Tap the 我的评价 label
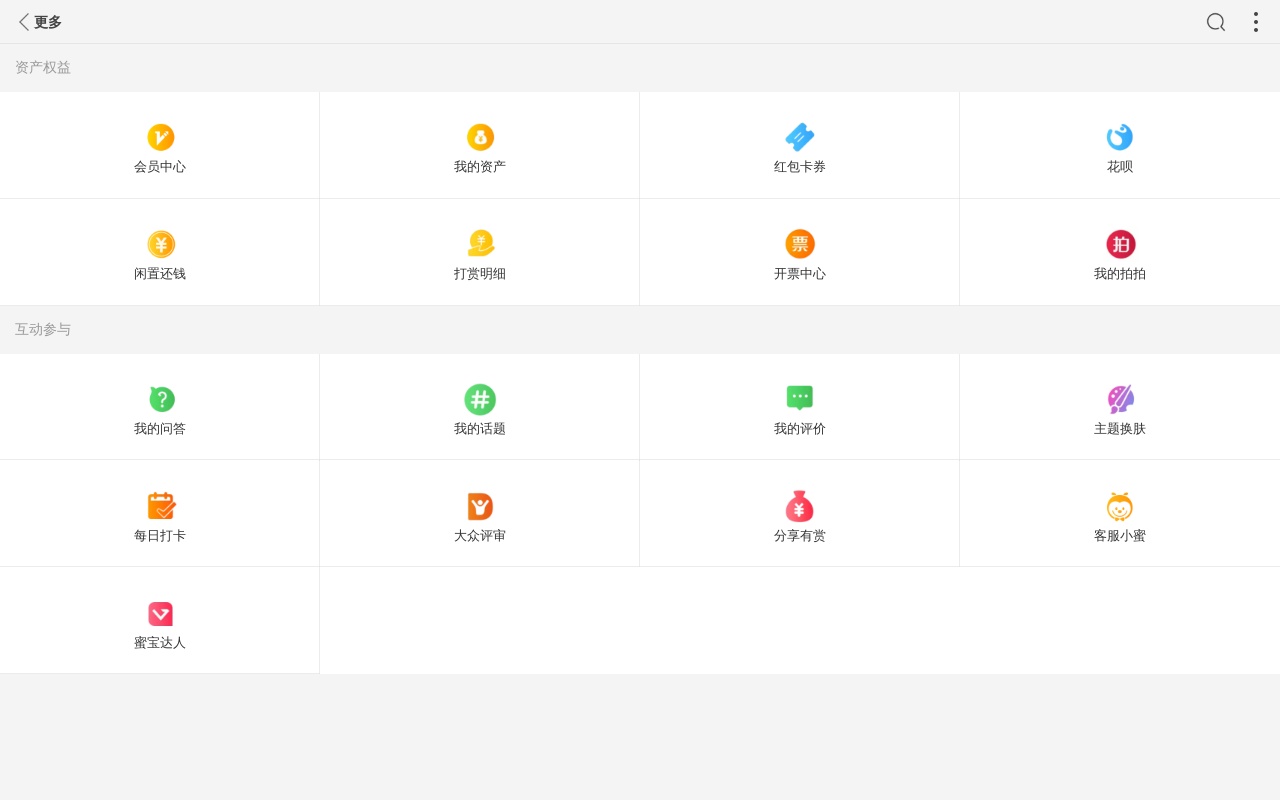 [x=800, y=429]
